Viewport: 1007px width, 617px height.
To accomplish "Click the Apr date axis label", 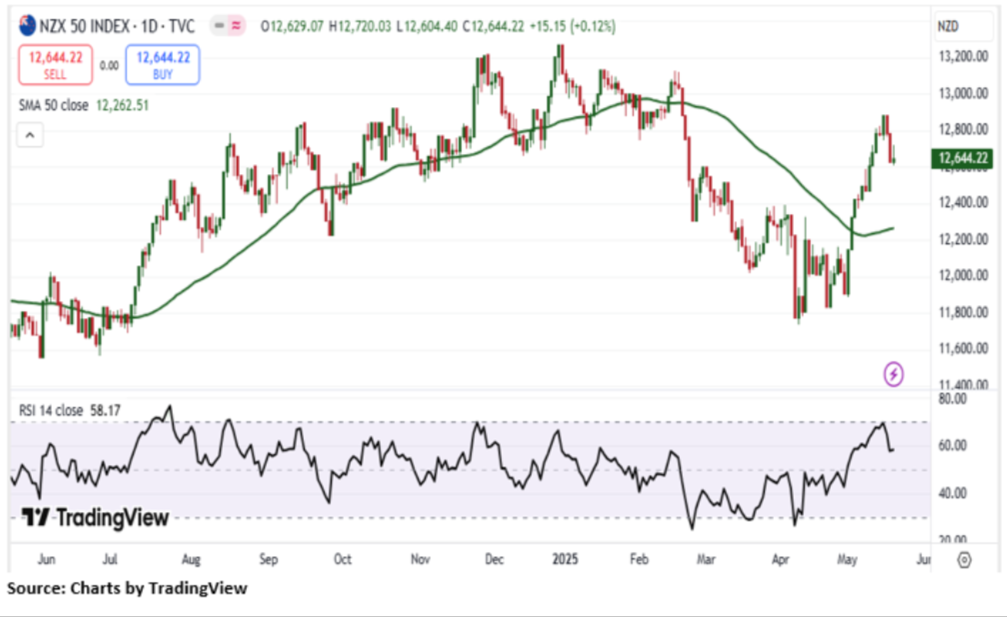I will 780,559.
